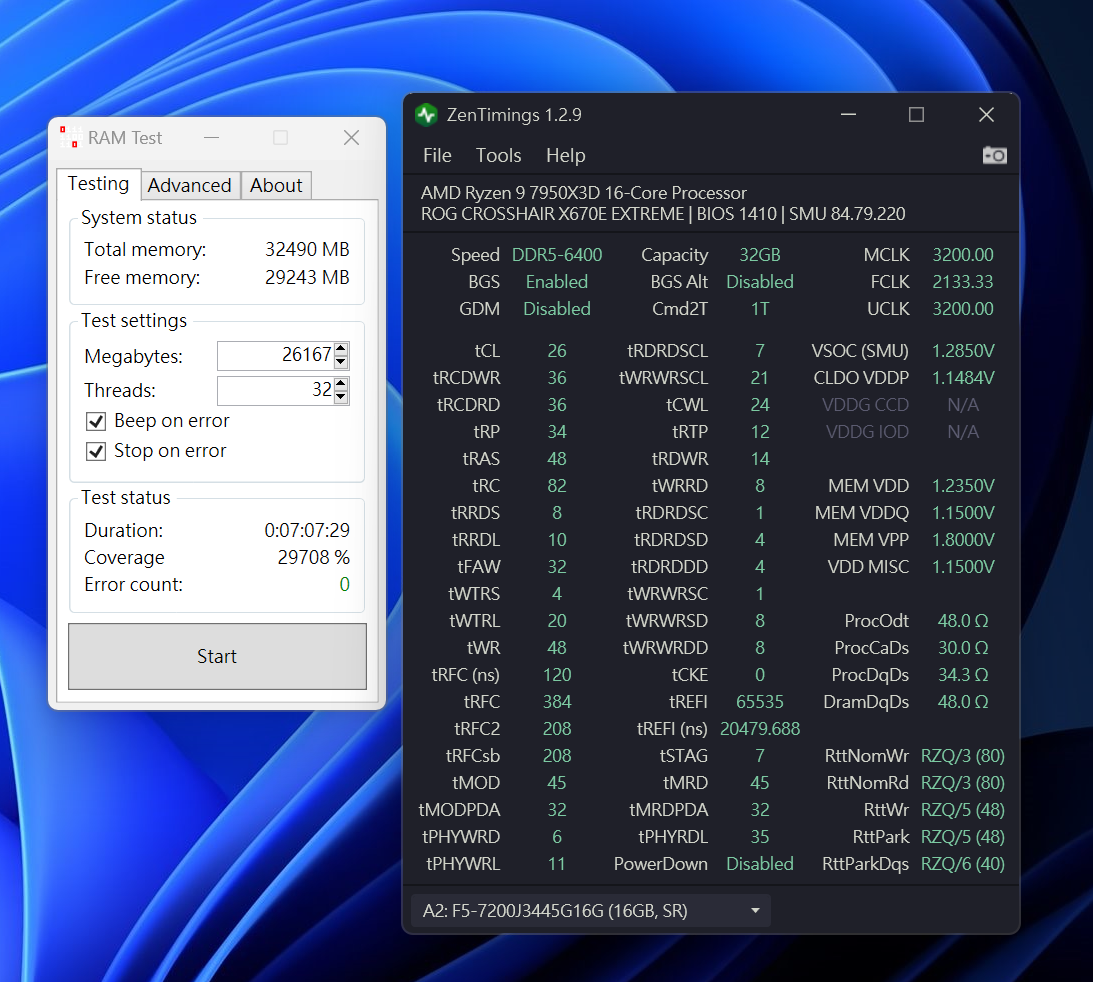Viewport: 1093px width, 982px height.
Task: Click the ProcDqDs value 34.3 Ω
Action: pos(963,675)
